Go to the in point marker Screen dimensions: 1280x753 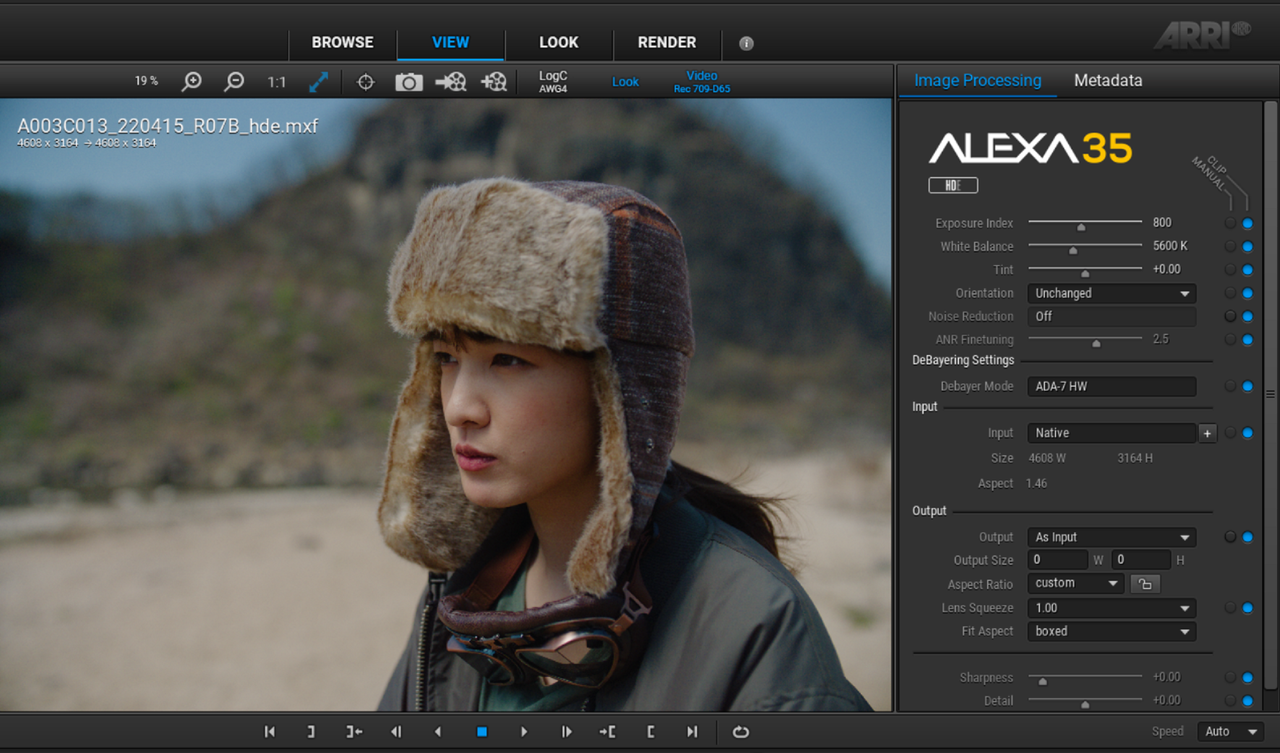coord(608,732)
